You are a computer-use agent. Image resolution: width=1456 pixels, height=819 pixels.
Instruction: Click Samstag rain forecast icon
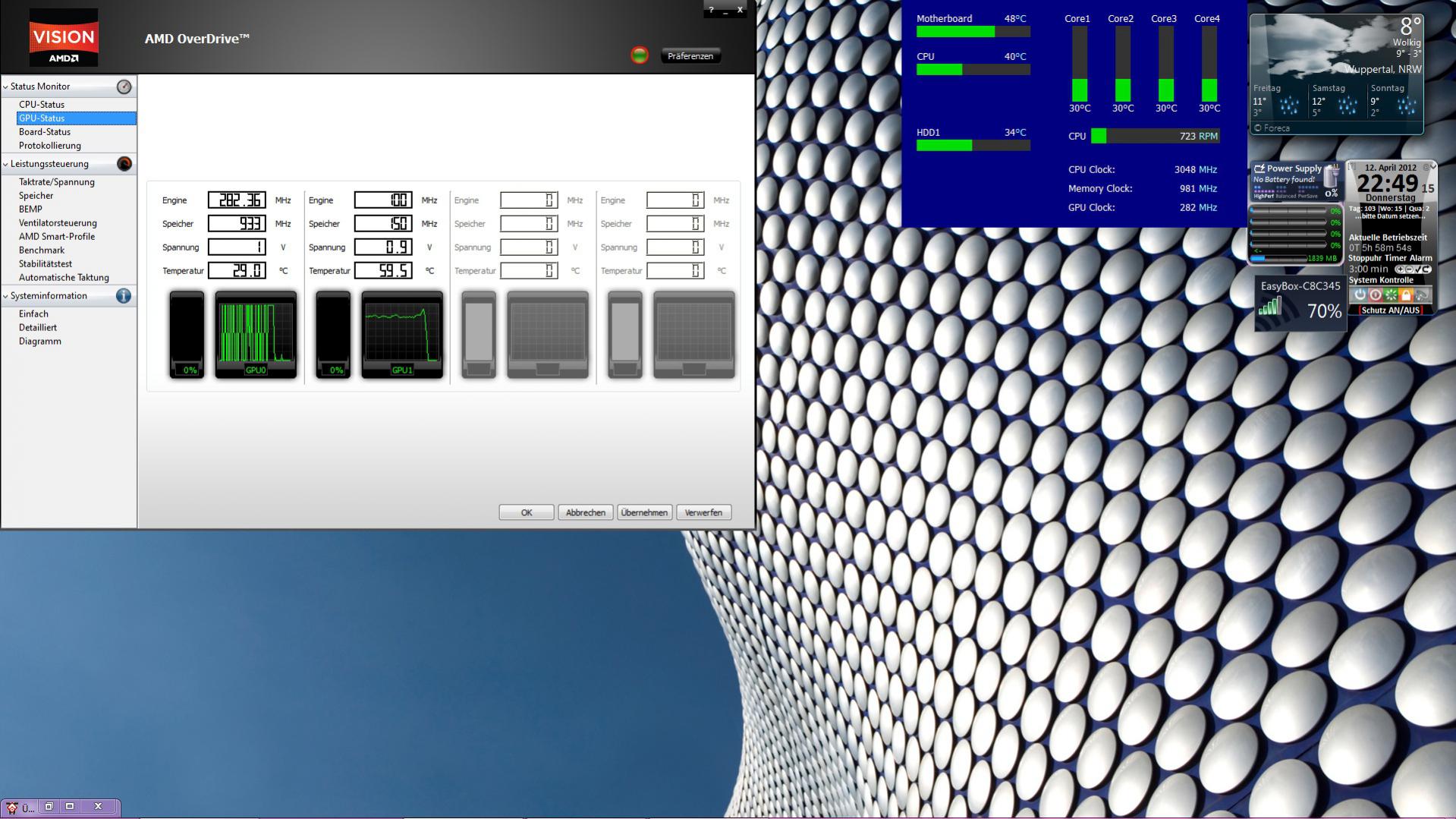click(1348, 106)
